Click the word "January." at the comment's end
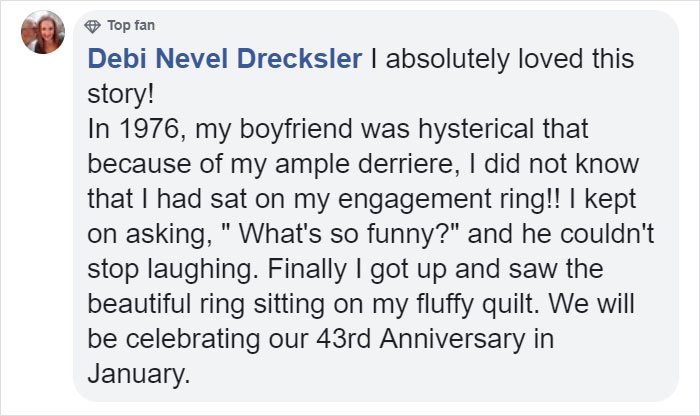Screen dimensions: 700x416 (x=139, y=374)
